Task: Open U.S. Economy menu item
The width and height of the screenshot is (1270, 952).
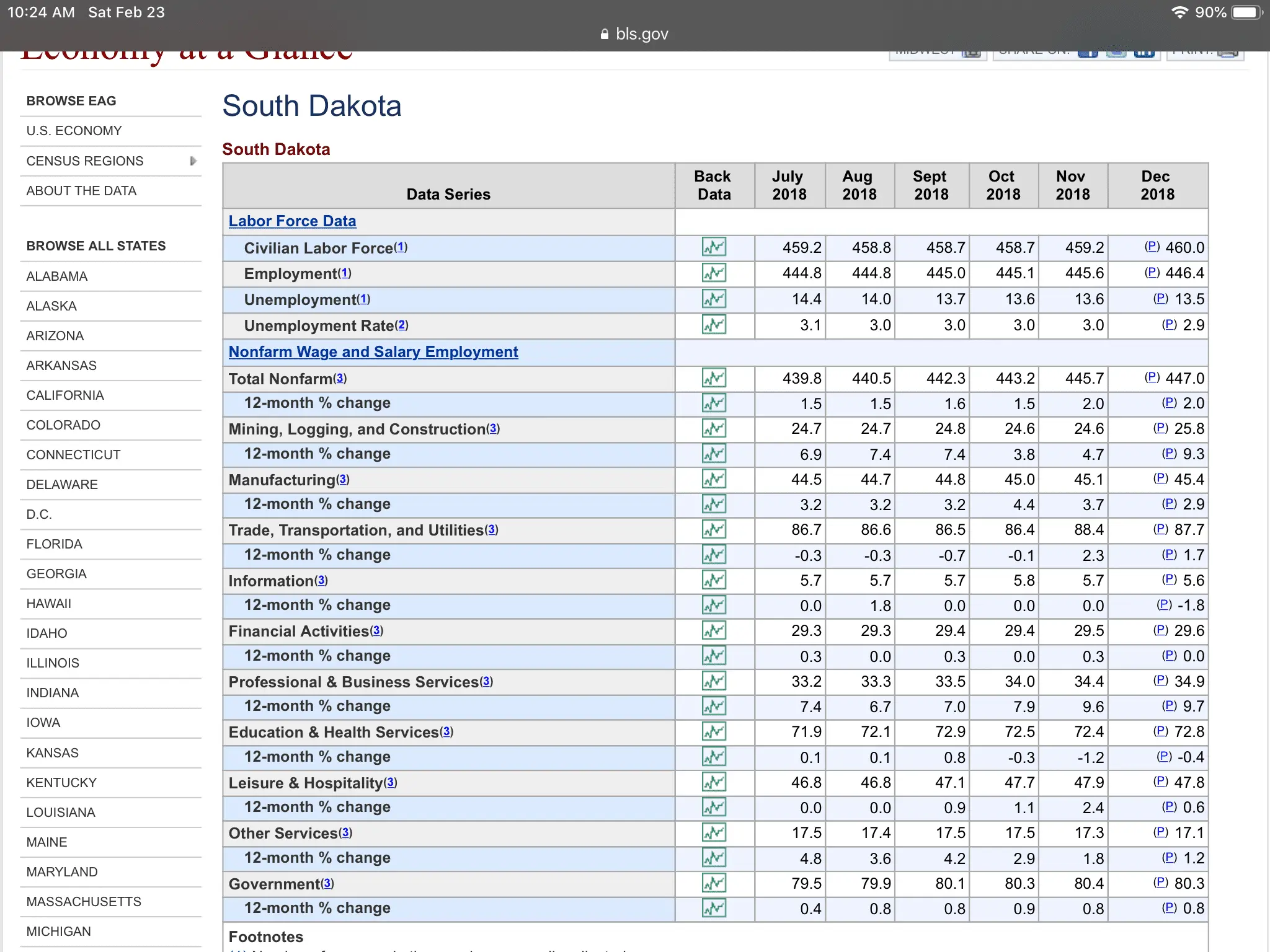Action: 74,131
